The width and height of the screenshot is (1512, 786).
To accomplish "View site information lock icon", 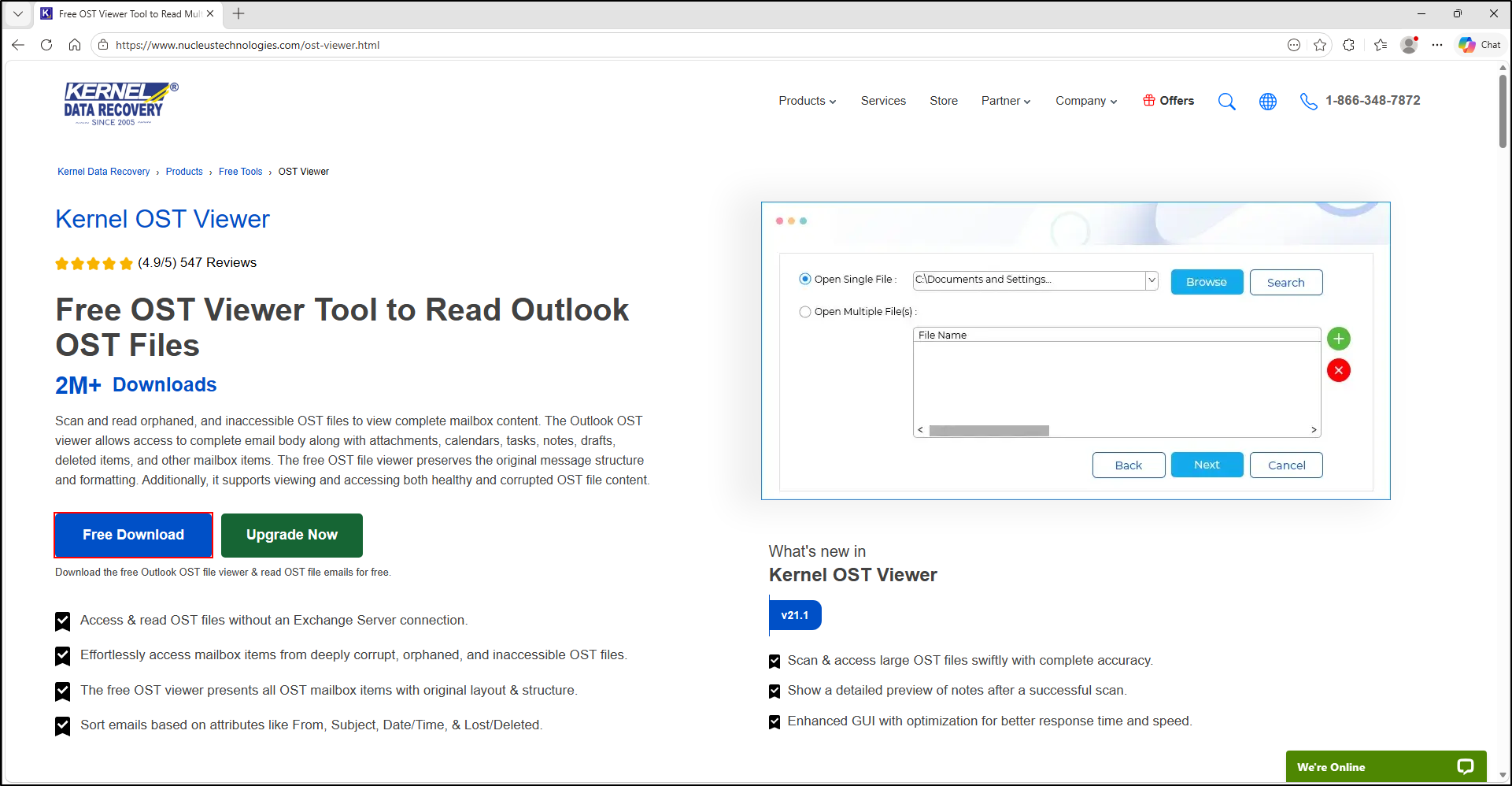I will [x=103, y=45].
